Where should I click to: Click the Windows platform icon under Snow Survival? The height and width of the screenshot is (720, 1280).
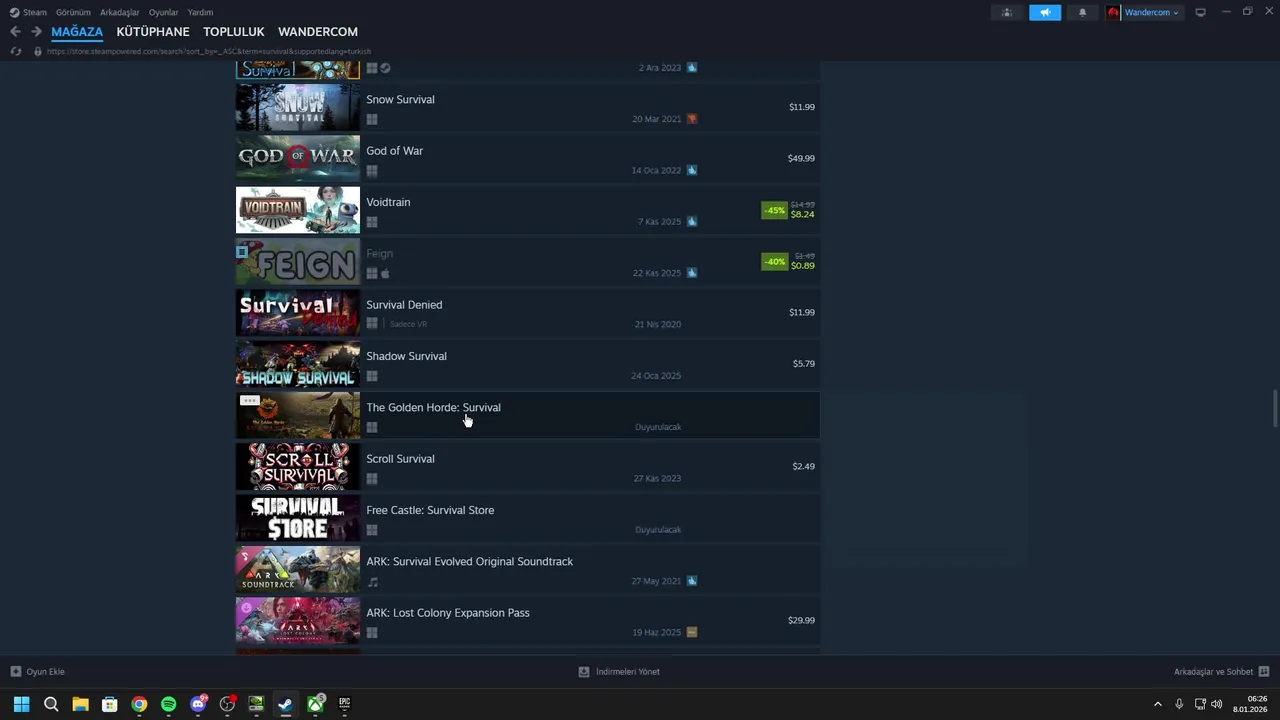pos(372,119)
